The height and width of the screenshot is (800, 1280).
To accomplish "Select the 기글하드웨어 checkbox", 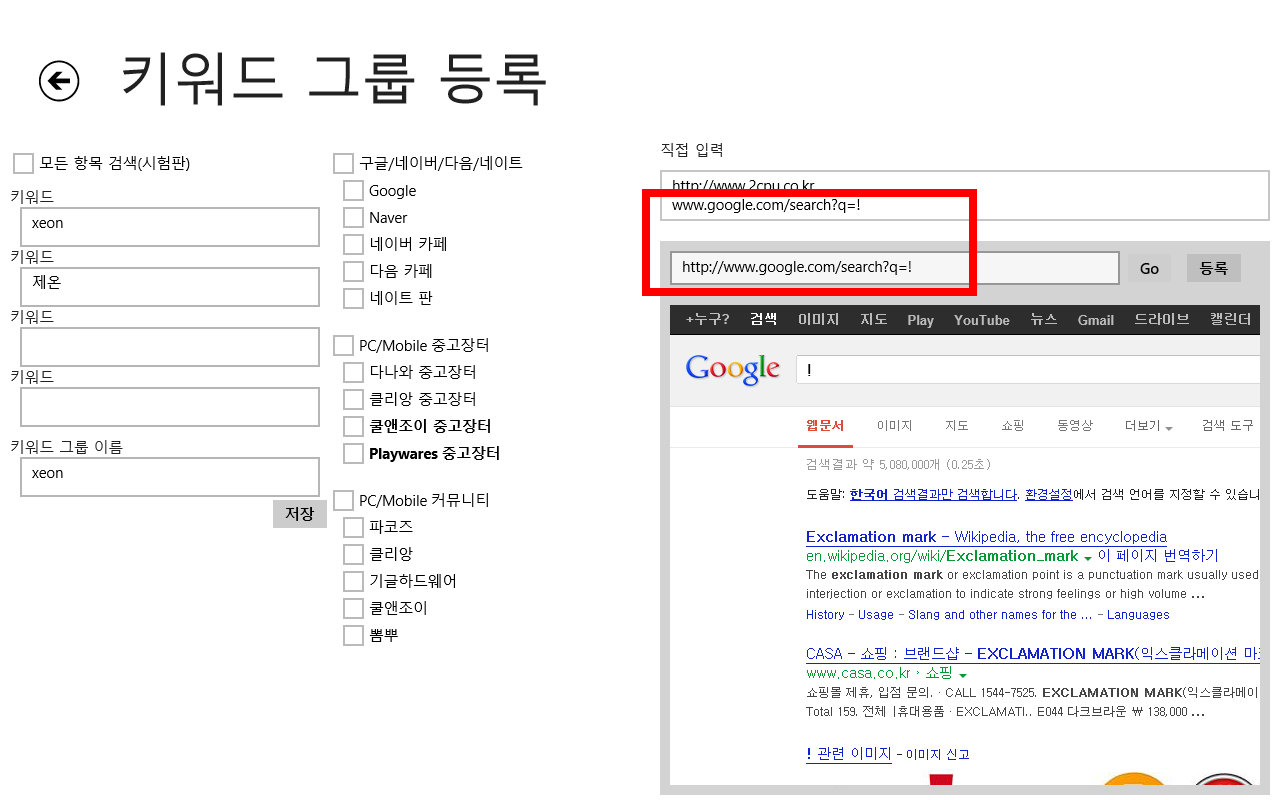I will (353, 581).
